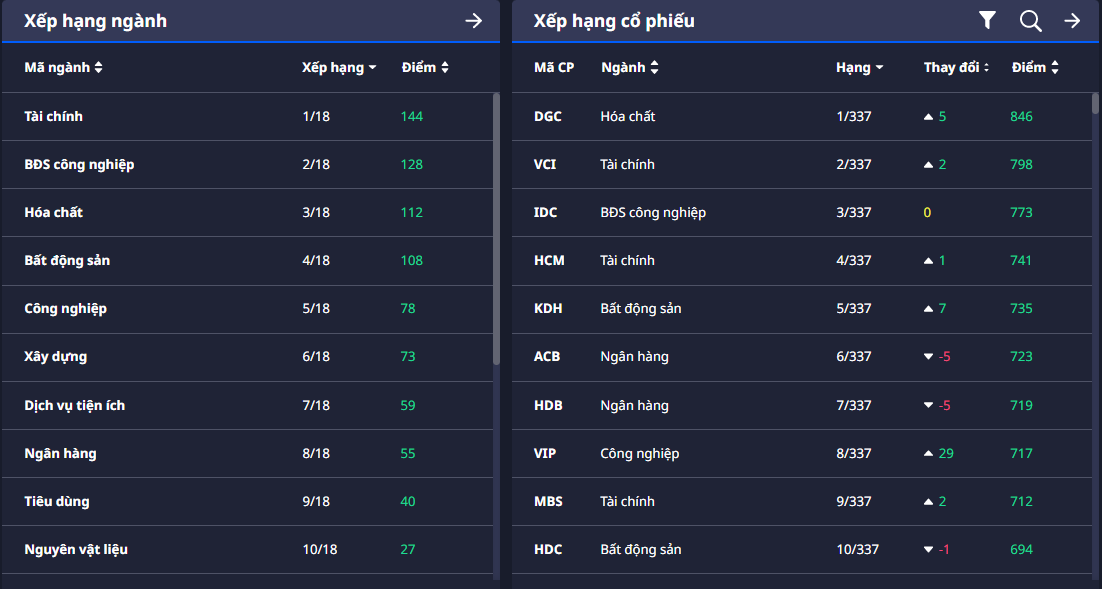This screenshot has width=1102, height=589.
Task: Sort industries by Xếp hạng dropdown arrow
Action: (x=372, y=68)
